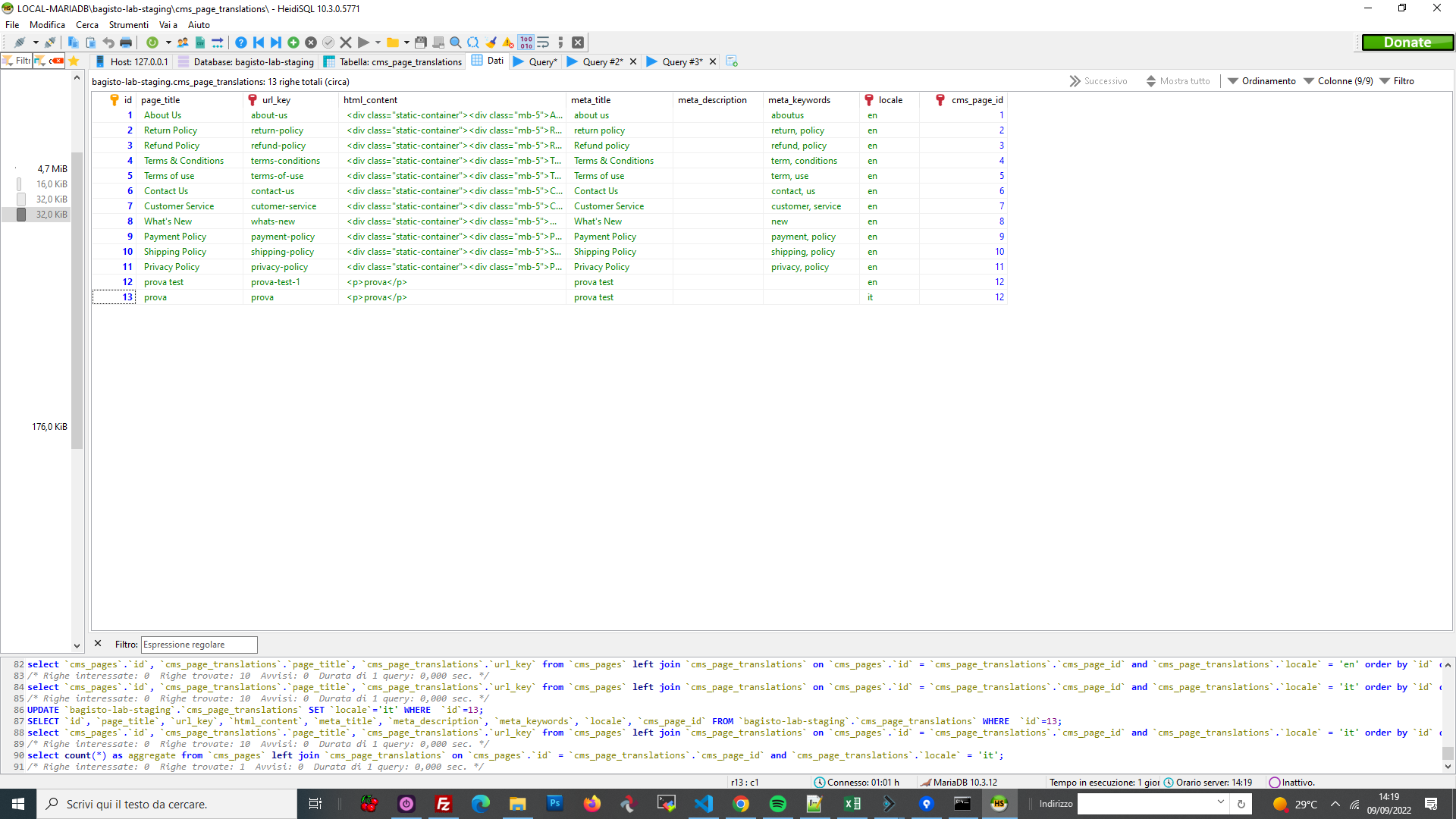Run the broom cleanup icon
This screenshot has width=1456, height=819.
pos(491,42)
